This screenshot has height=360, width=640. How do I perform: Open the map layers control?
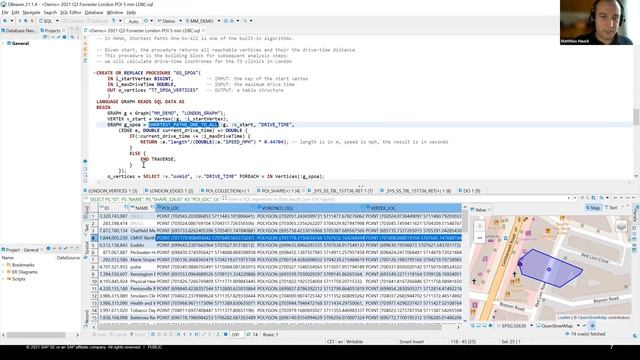point(621,226)
